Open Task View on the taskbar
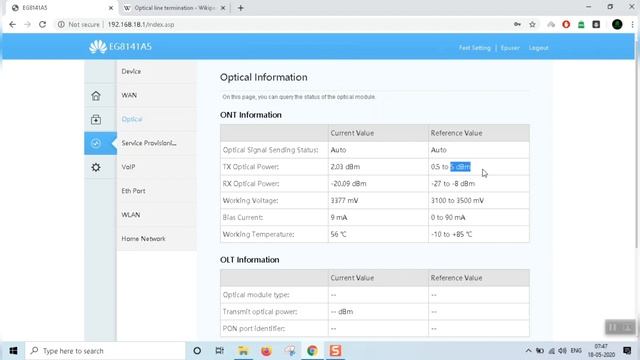Viewport: 640px width, 360px height. (x=220, y=351)
